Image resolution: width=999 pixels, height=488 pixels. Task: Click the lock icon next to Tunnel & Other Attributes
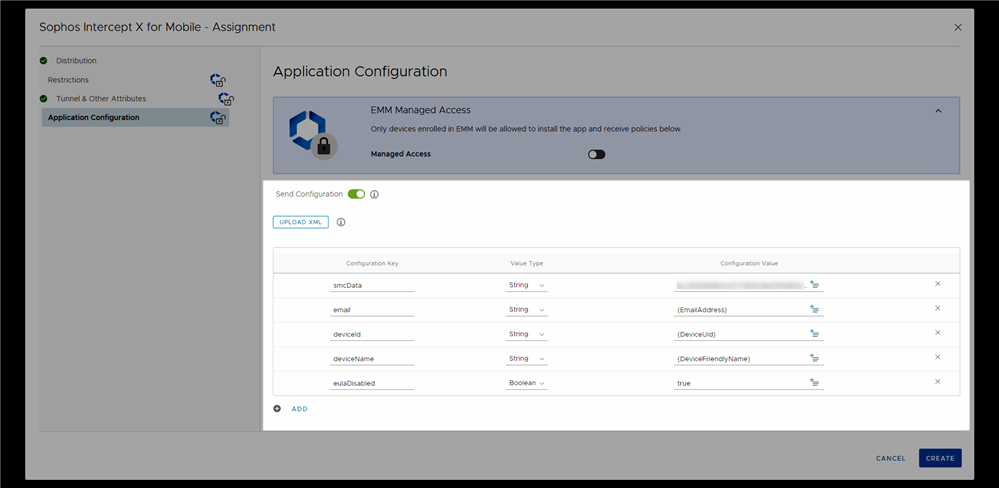click(x=226, y=99)
